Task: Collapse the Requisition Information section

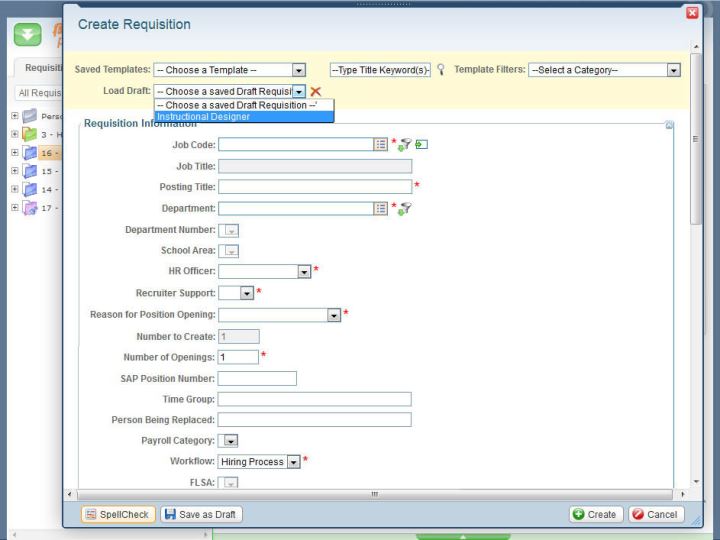Action: tap(669, 125)
